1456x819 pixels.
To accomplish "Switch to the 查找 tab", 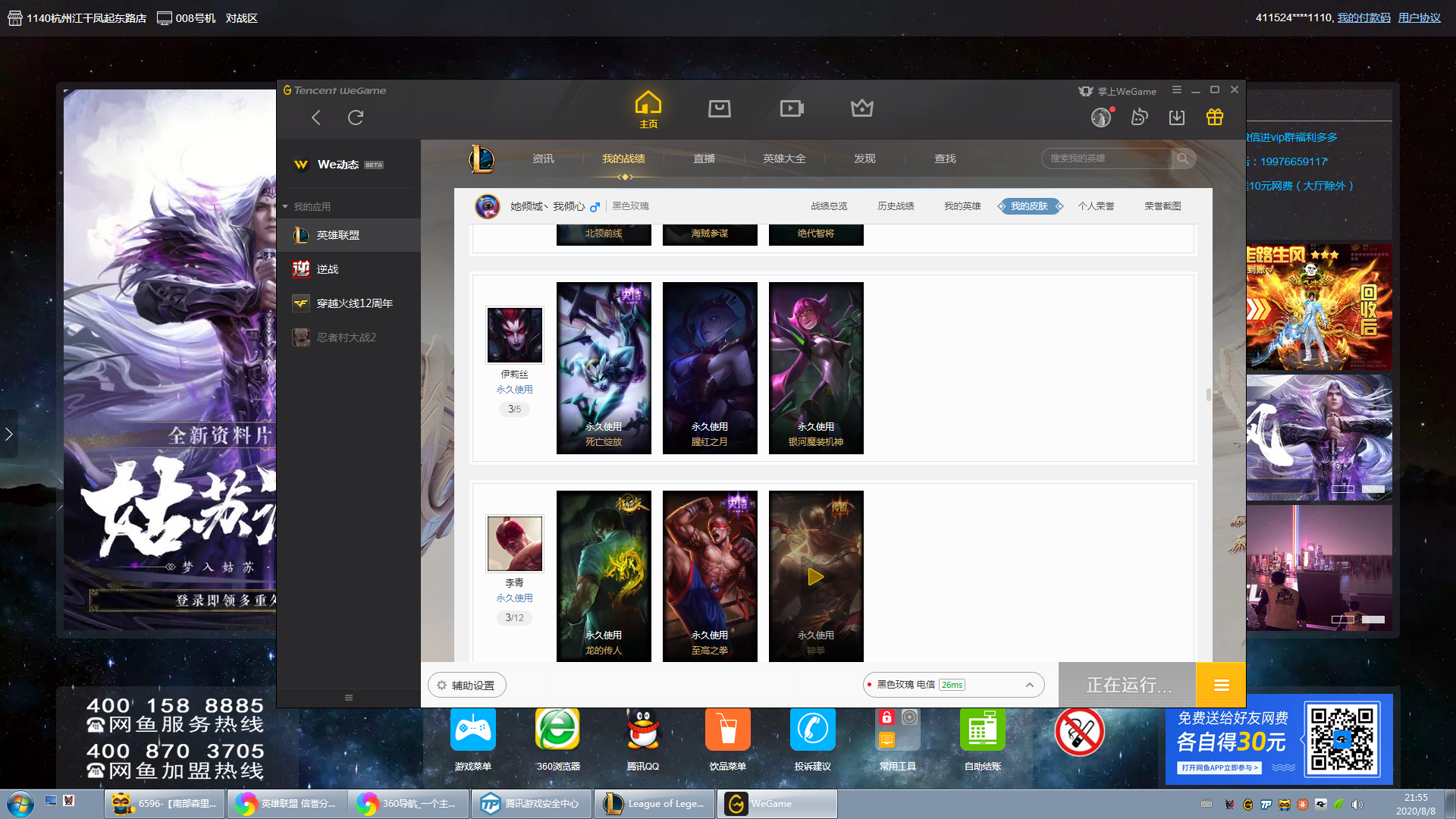I will pyautogui.click(x=945, y=158).
